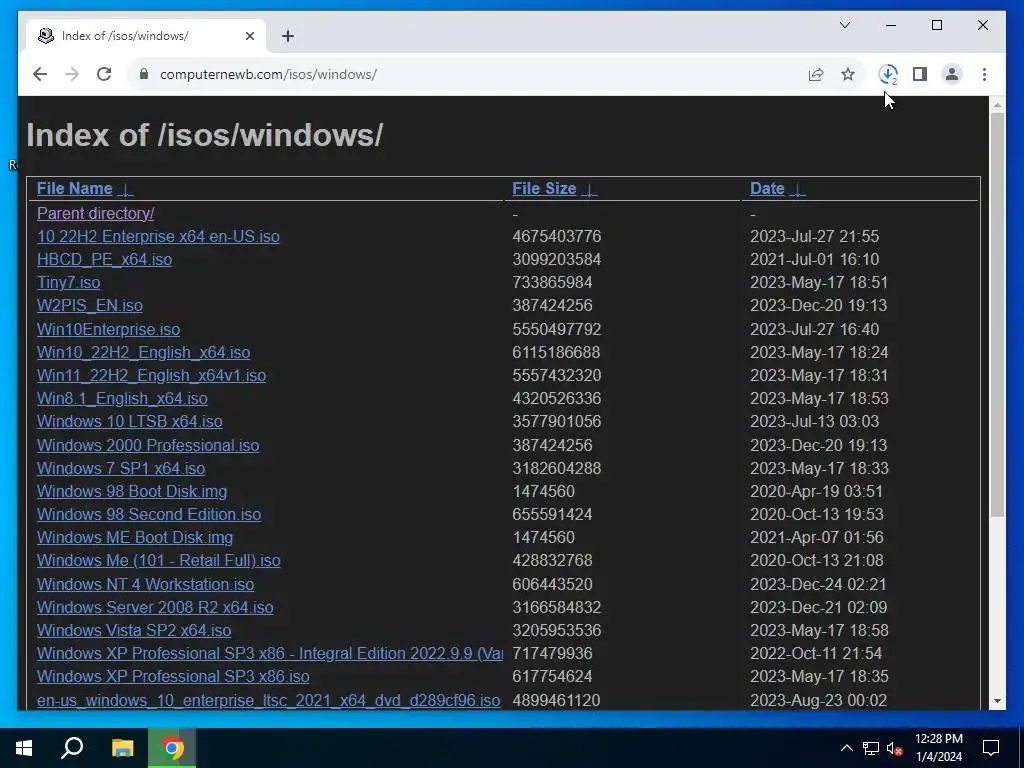1024x768 pixels.
Task: Expand the tab search chevron in title bar
Action: [x=844, y=25]
